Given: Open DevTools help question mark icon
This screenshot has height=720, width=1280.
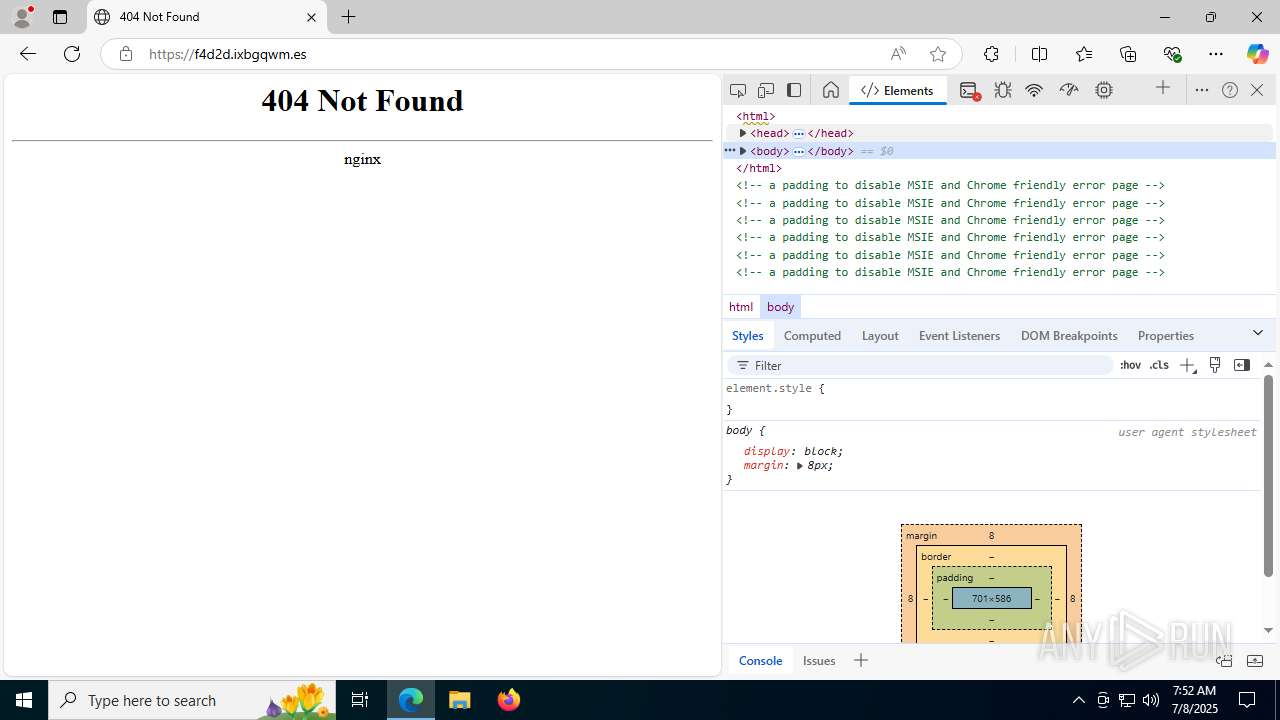Looking at the screenshot, I should pos(1230,90).
